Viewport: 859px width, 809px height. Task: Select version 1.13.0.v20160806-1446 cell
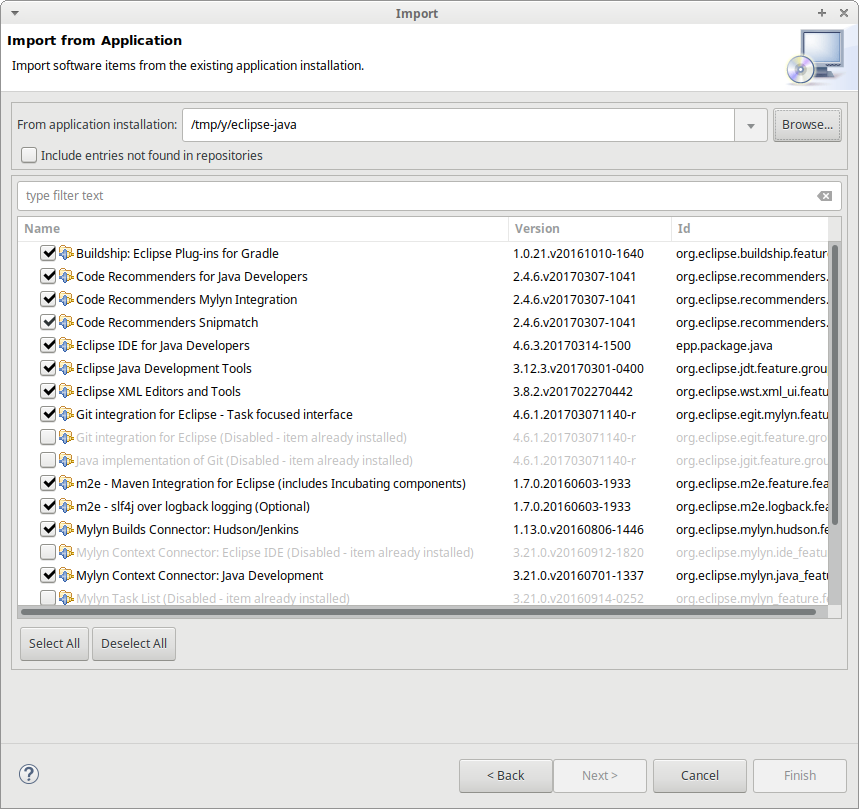pyautogui.click(x=578, y=530)
